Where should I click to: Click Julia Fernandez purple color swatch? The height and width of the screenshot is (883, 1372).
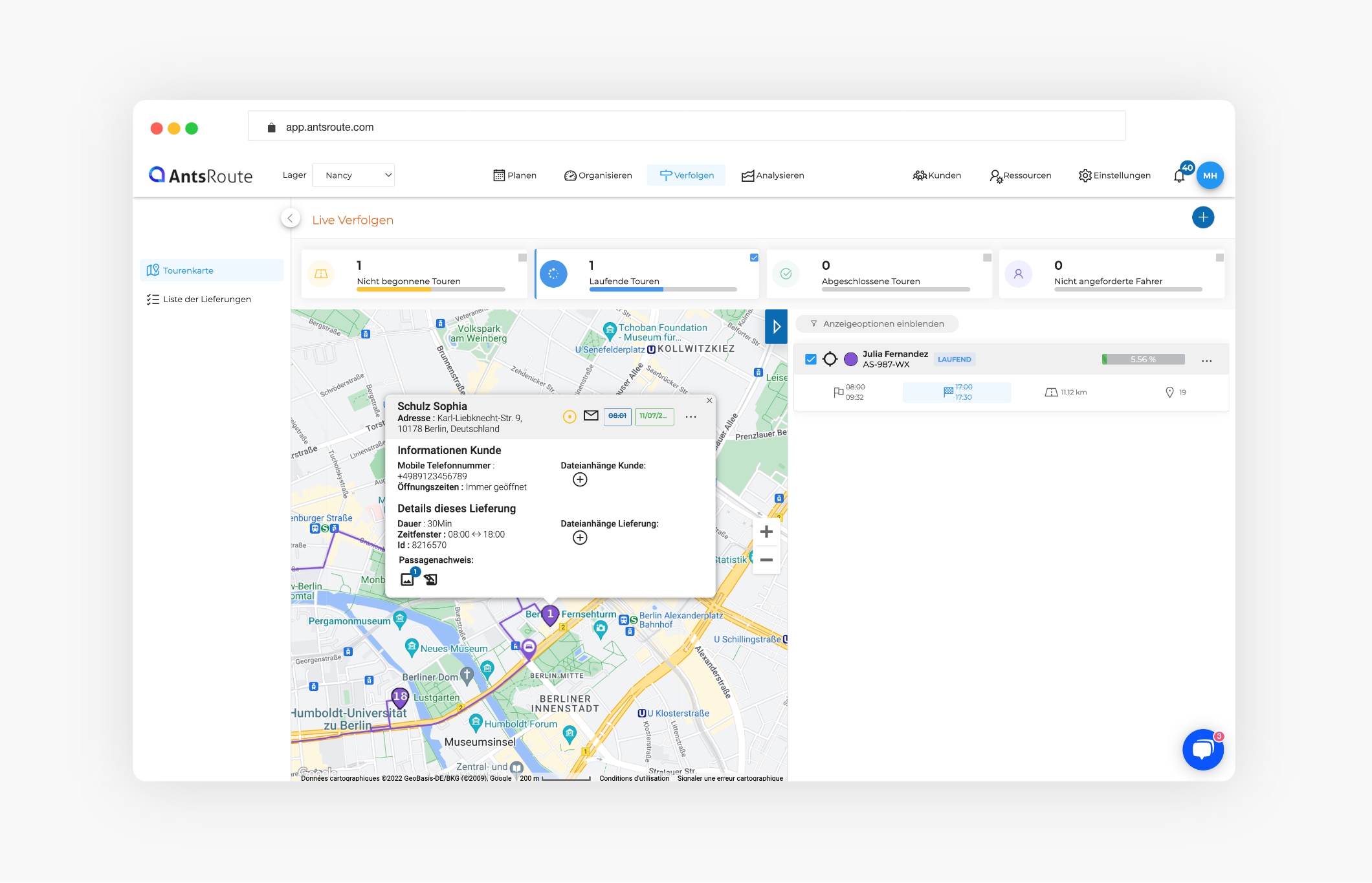click(850, 359)
